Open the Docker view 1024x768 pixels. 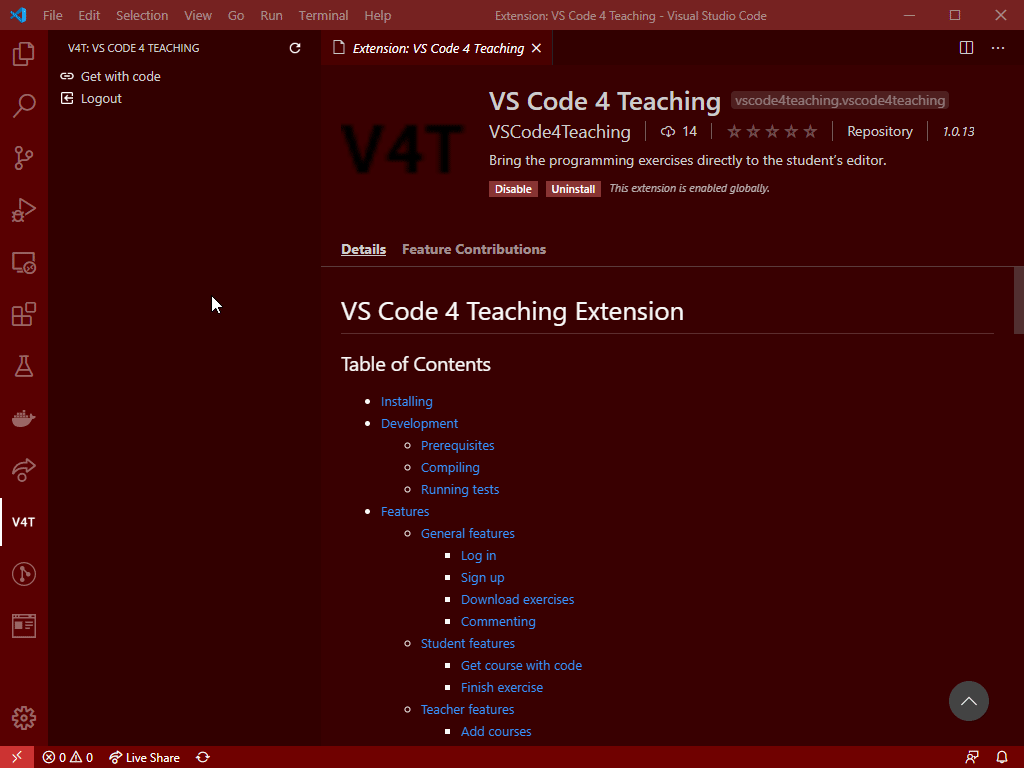point(24,418)
